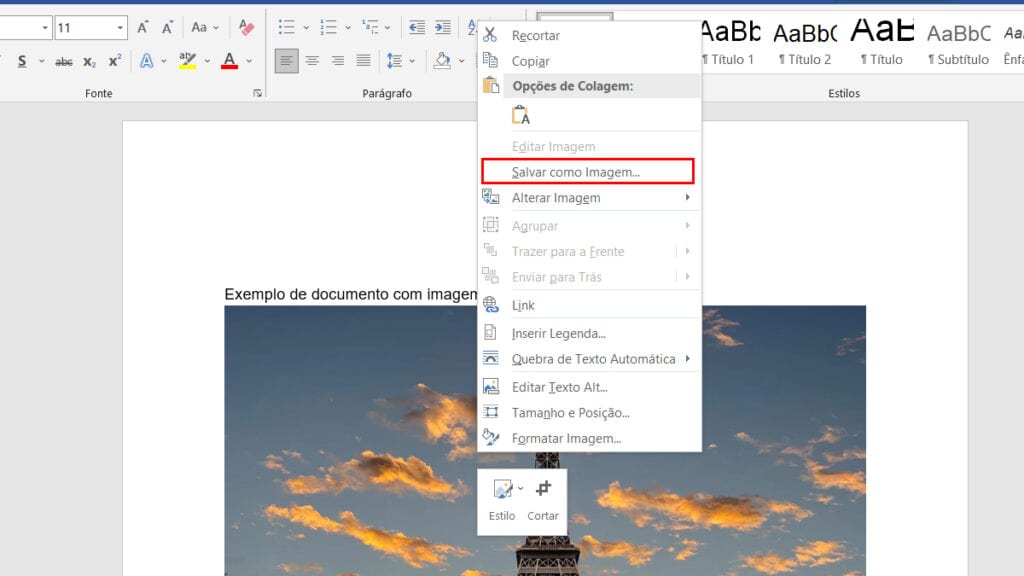
Task: Insert multilevel list
Action: point(370,27)
